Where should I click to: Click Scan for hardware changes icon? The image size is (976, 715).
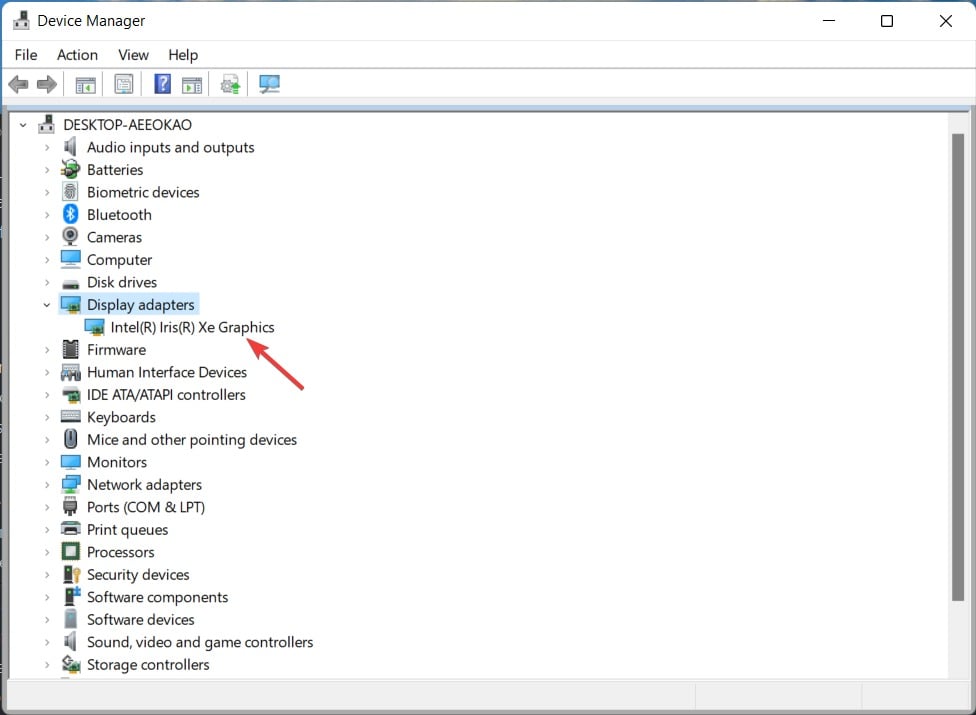(x=270, y=84)
